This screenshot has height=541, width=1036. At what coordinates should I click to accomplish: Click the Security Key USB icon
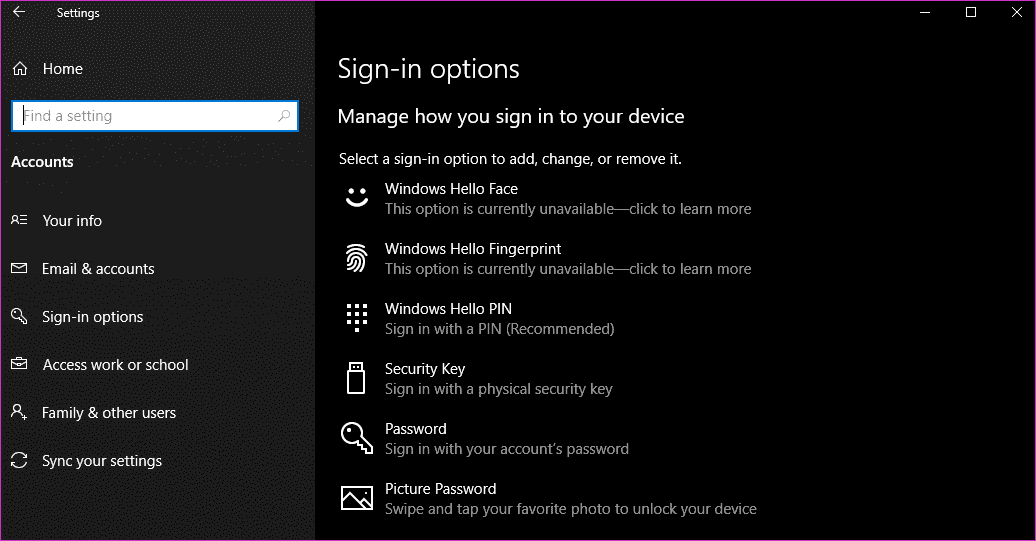[x=356, y=378]
